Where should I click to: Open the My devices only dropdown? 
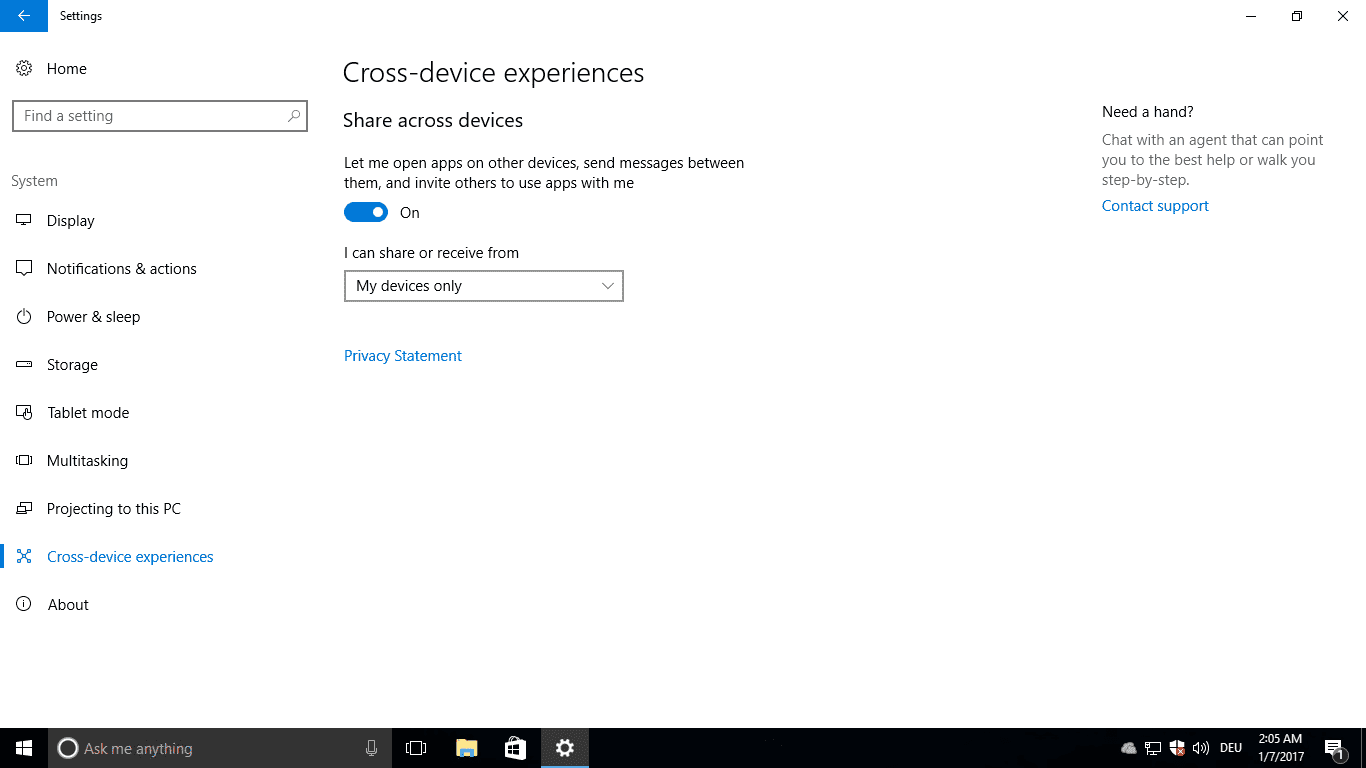coord(483,286)
